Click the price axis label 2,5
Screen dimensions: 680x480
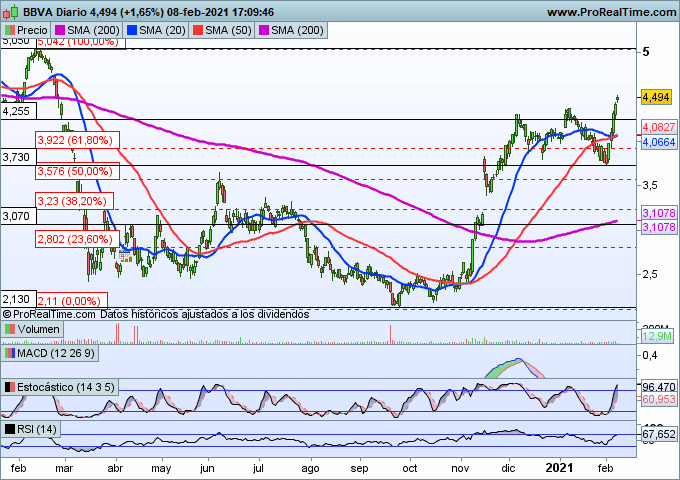click(649, 274)
